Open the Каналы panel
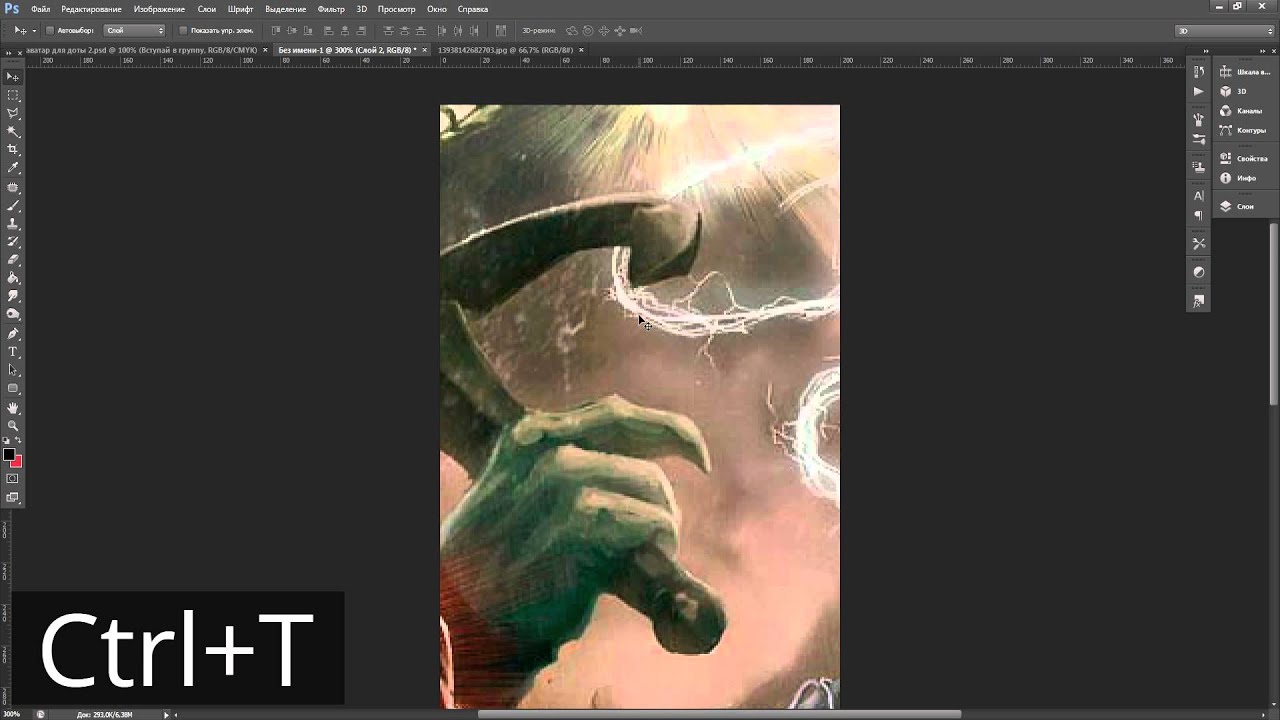1280x720 pixels. 1245,111
